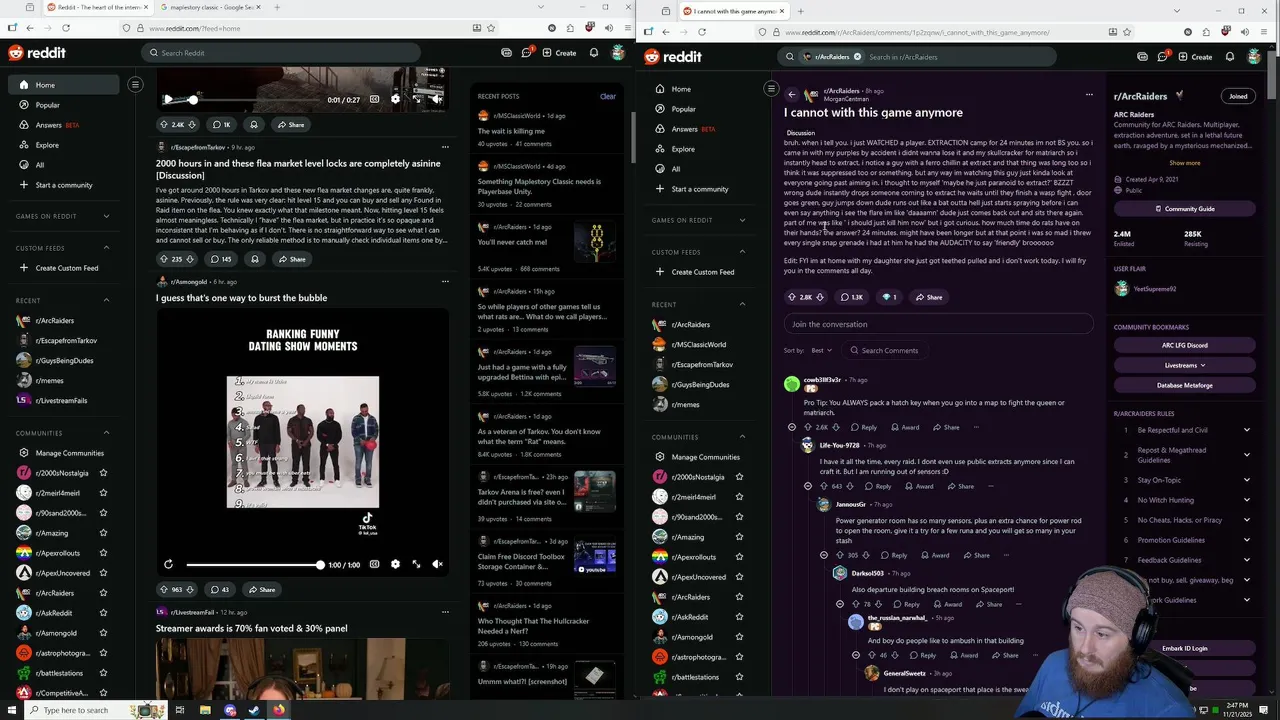Favorite r/AskReddit in right window sidebar

739,617
